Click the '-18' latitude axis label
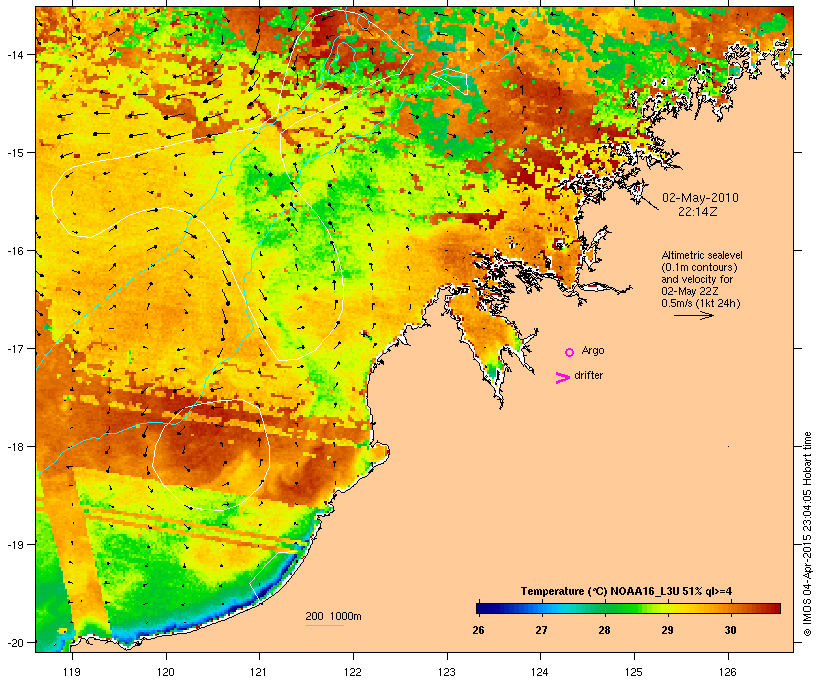 click(x=15, y=446)
